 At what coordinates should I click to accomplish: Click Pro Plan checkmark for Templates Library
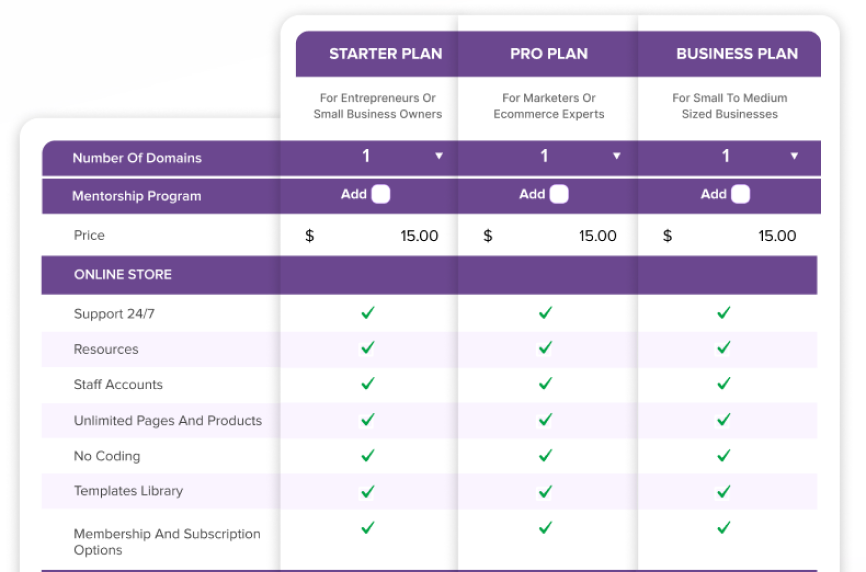click(546, 491)
